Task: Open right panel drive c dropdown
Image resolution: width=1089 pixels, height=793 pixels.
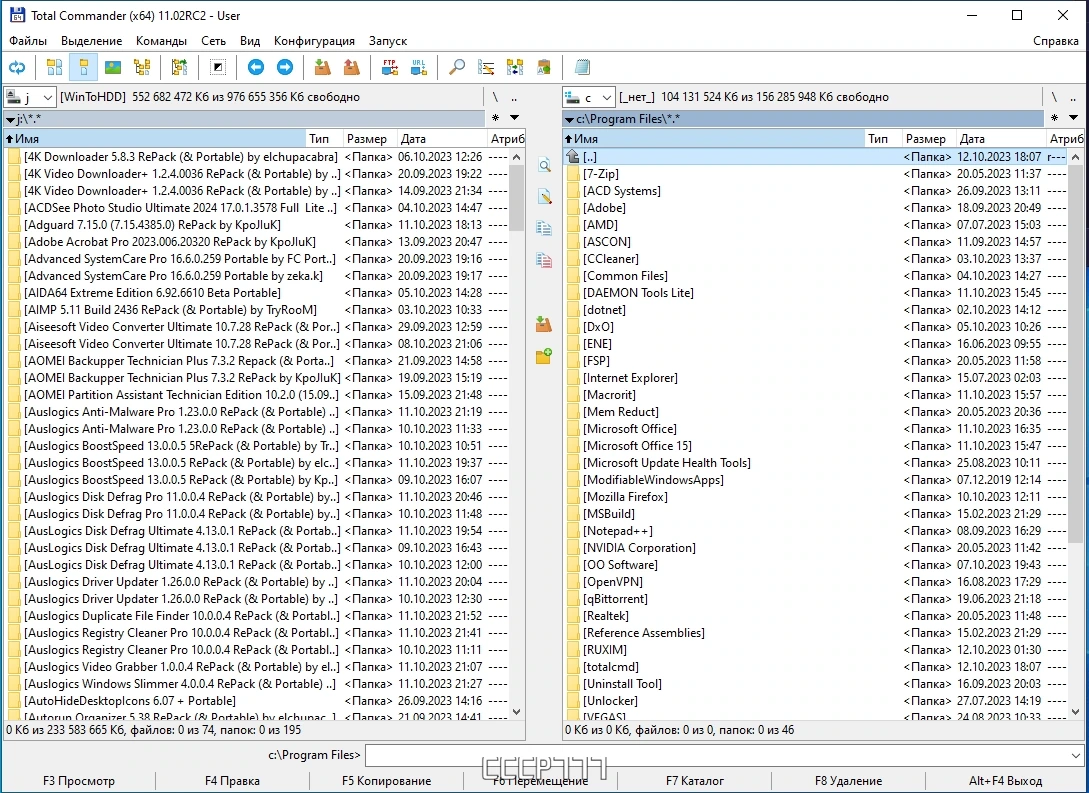Action: [588, 97]
